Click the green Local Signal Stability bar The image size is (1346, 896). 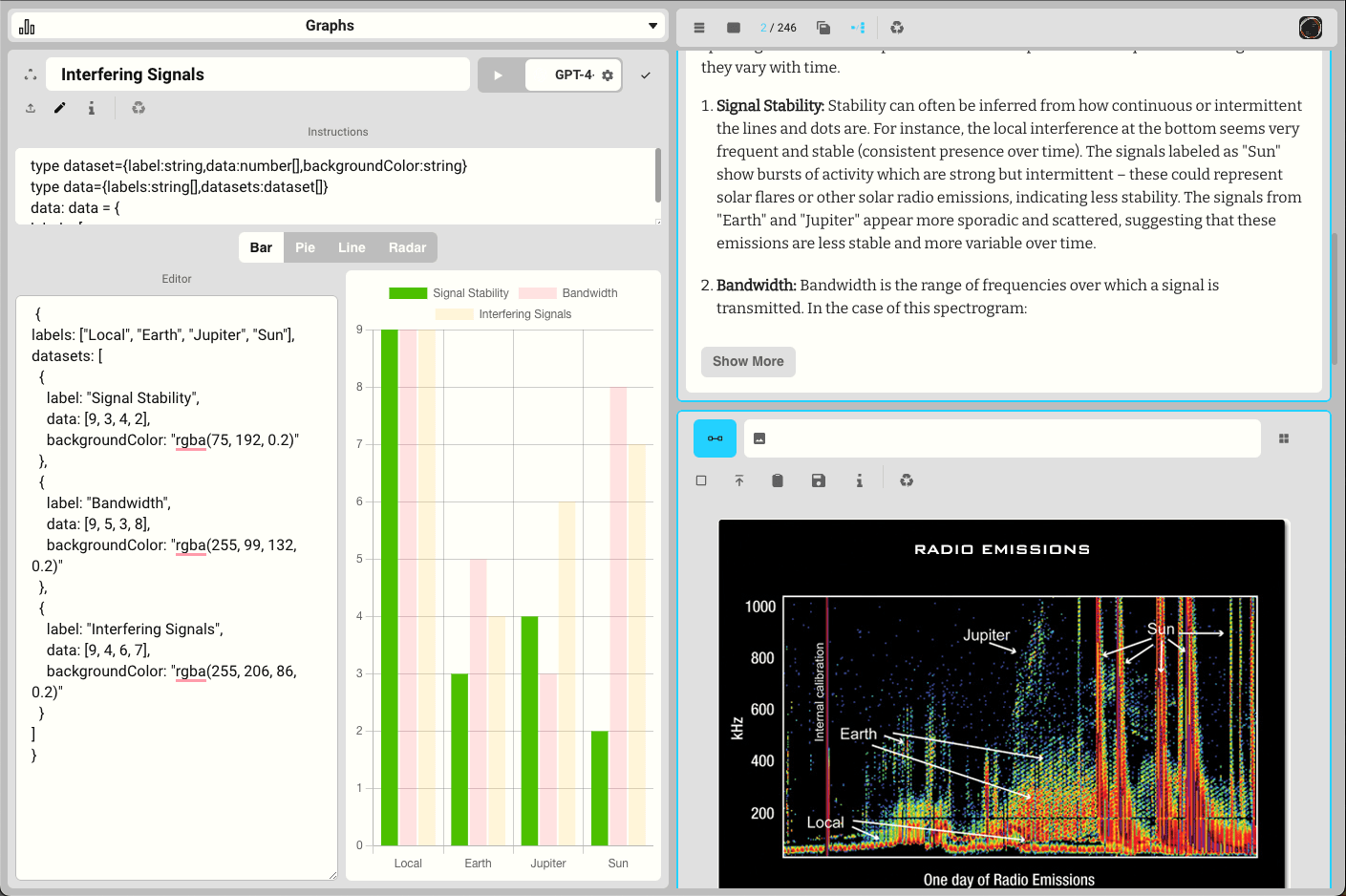point(390,587)
